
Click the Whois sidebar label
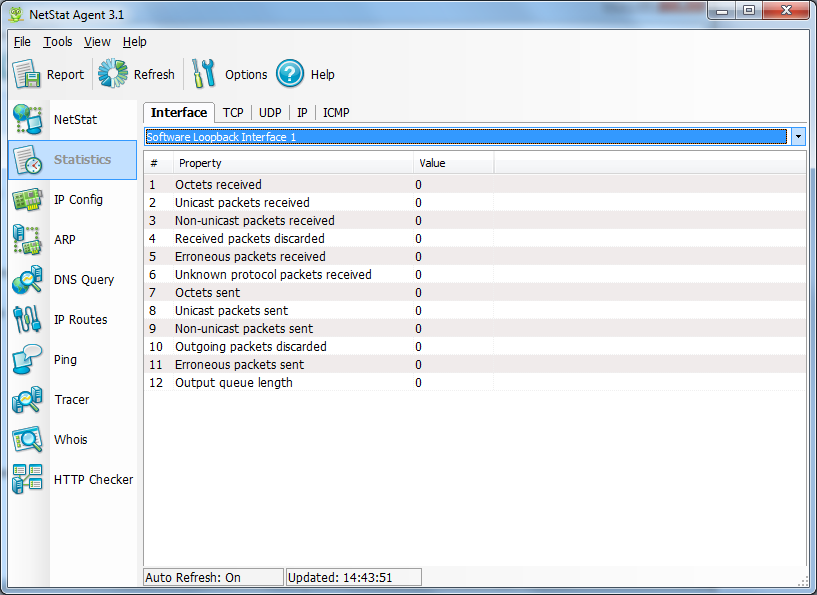tap(70, 439)
